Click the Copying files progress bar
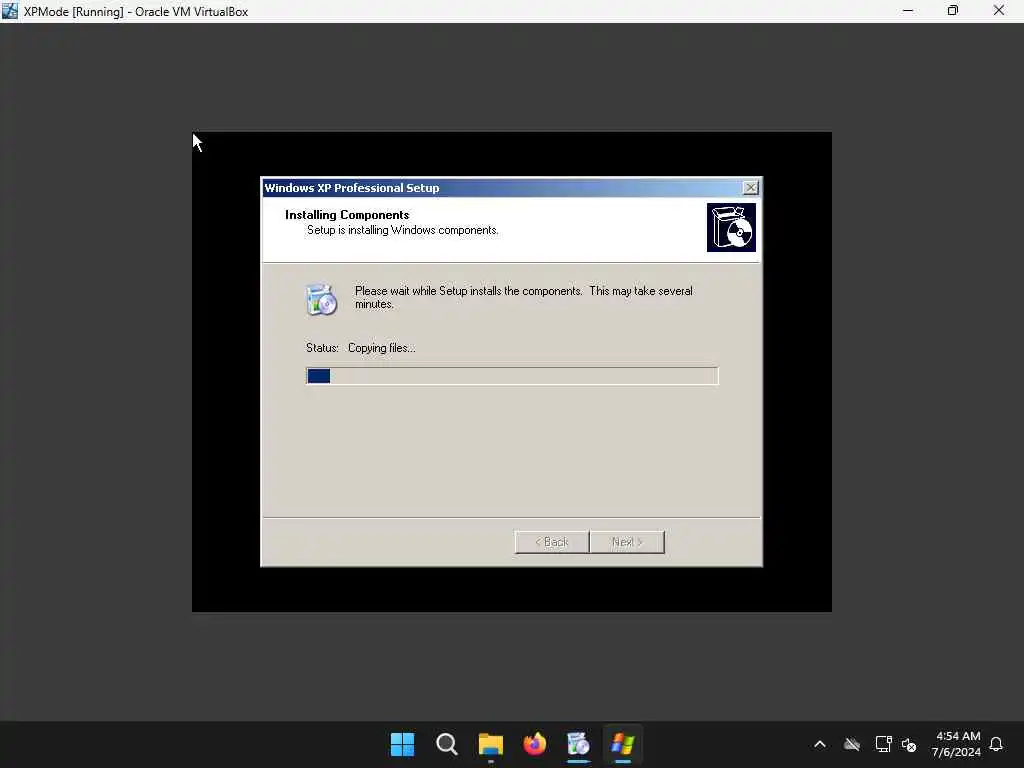The image size is (1024, 768). (512, 376)
